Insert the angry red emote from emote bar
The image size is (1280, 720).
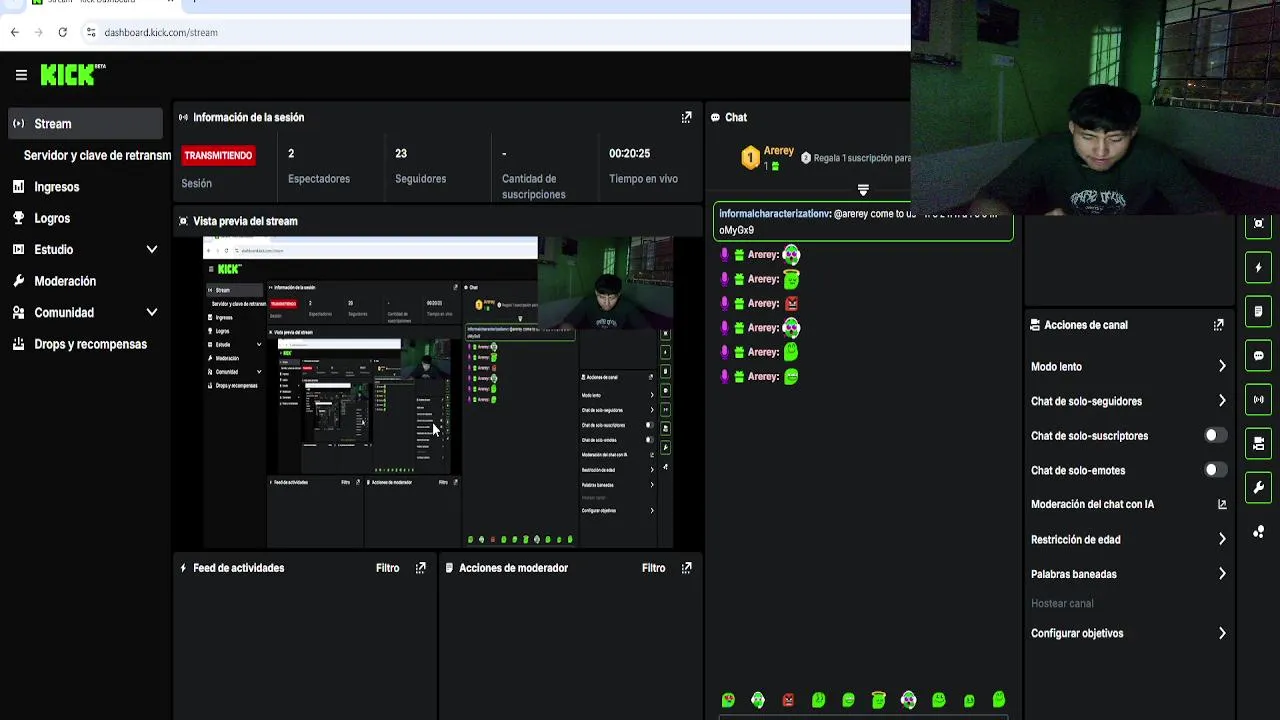(x=788, y=700)
